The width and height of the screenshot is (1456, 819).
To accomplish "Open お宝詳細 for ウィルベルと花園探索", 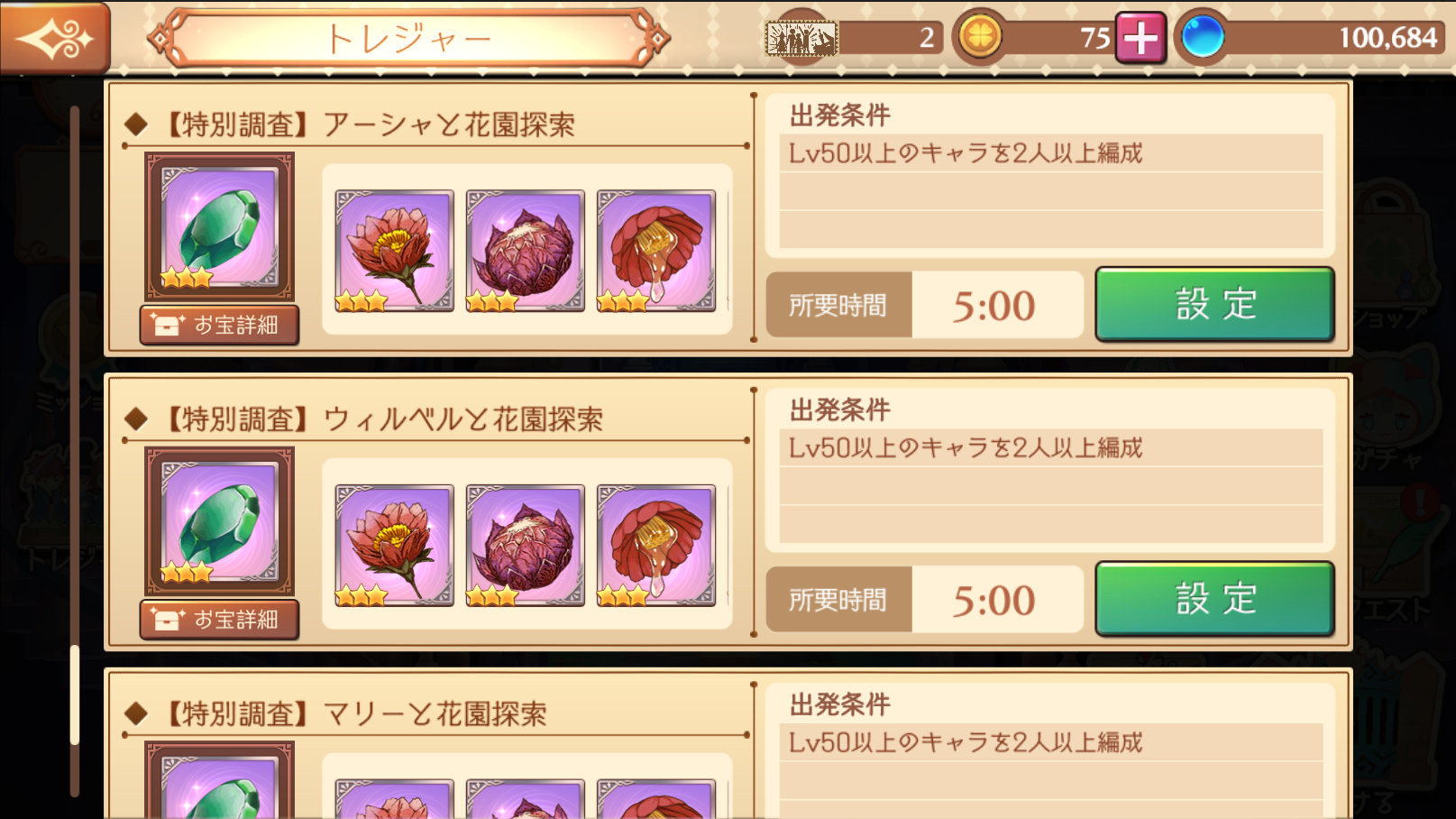I will click(219, 620).
